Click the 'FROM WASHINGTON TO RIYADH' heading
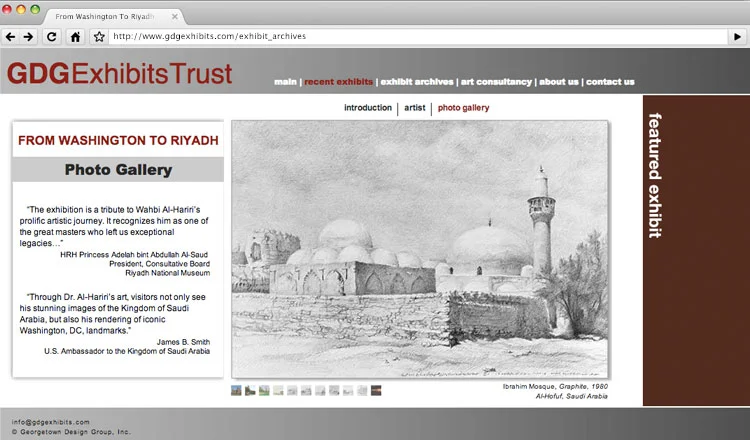This screenshot has width=750, height=440. (118, 140)
